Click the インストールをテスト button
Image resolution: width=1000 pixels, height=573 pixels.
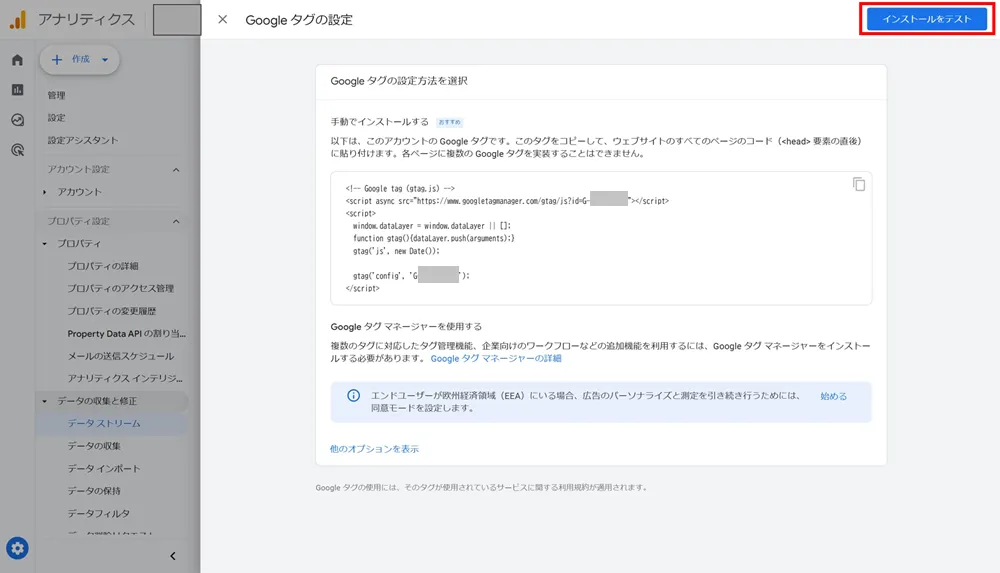(927, 19)
